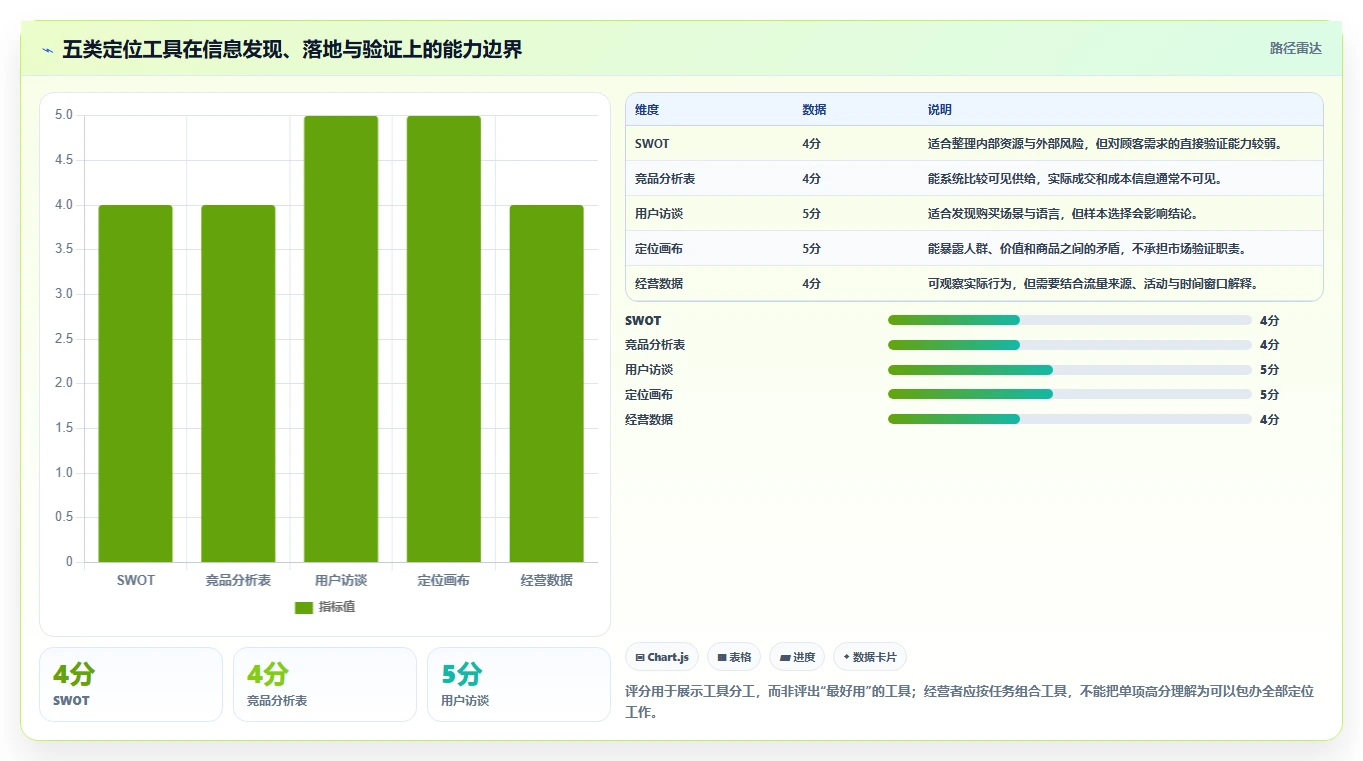Click the 定位画布 bar in chart

click(x=444, y=339)
